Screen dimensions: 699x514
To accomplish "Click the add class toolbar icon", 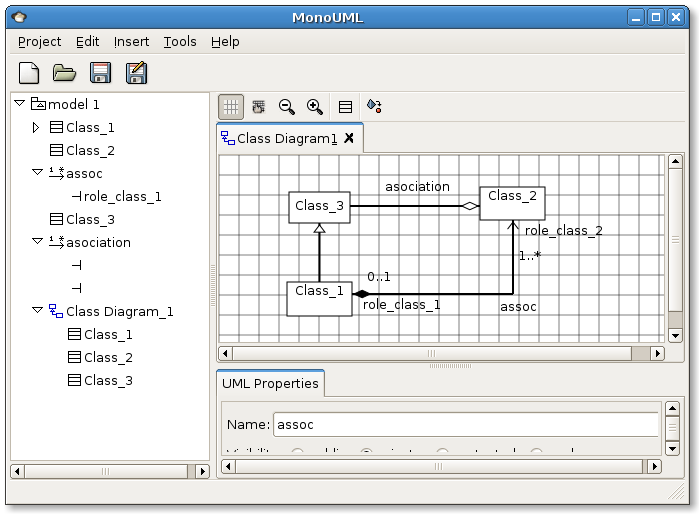I will click(345, 107).
